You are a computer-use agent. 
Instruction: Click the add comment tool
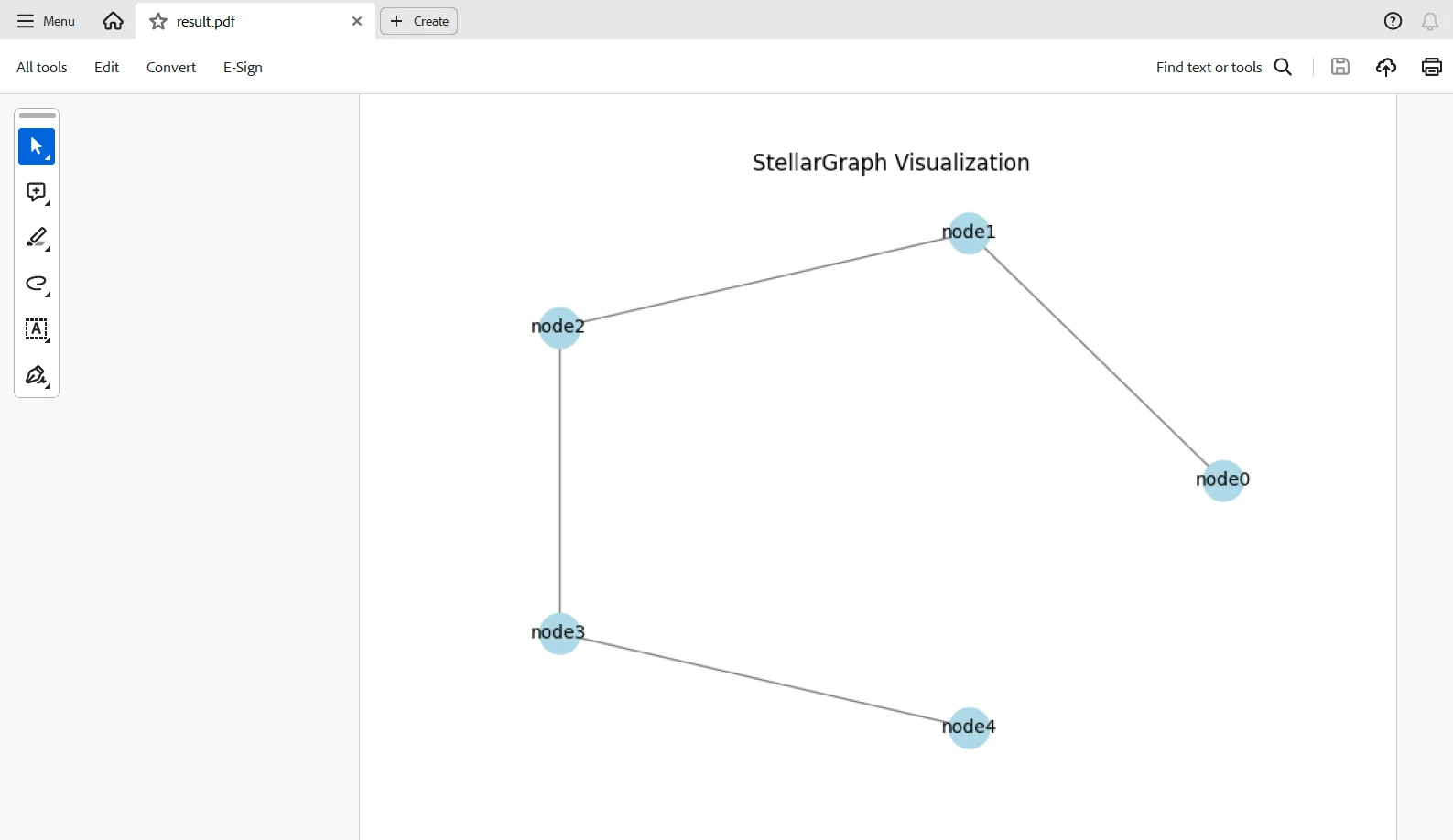[37, 192]
